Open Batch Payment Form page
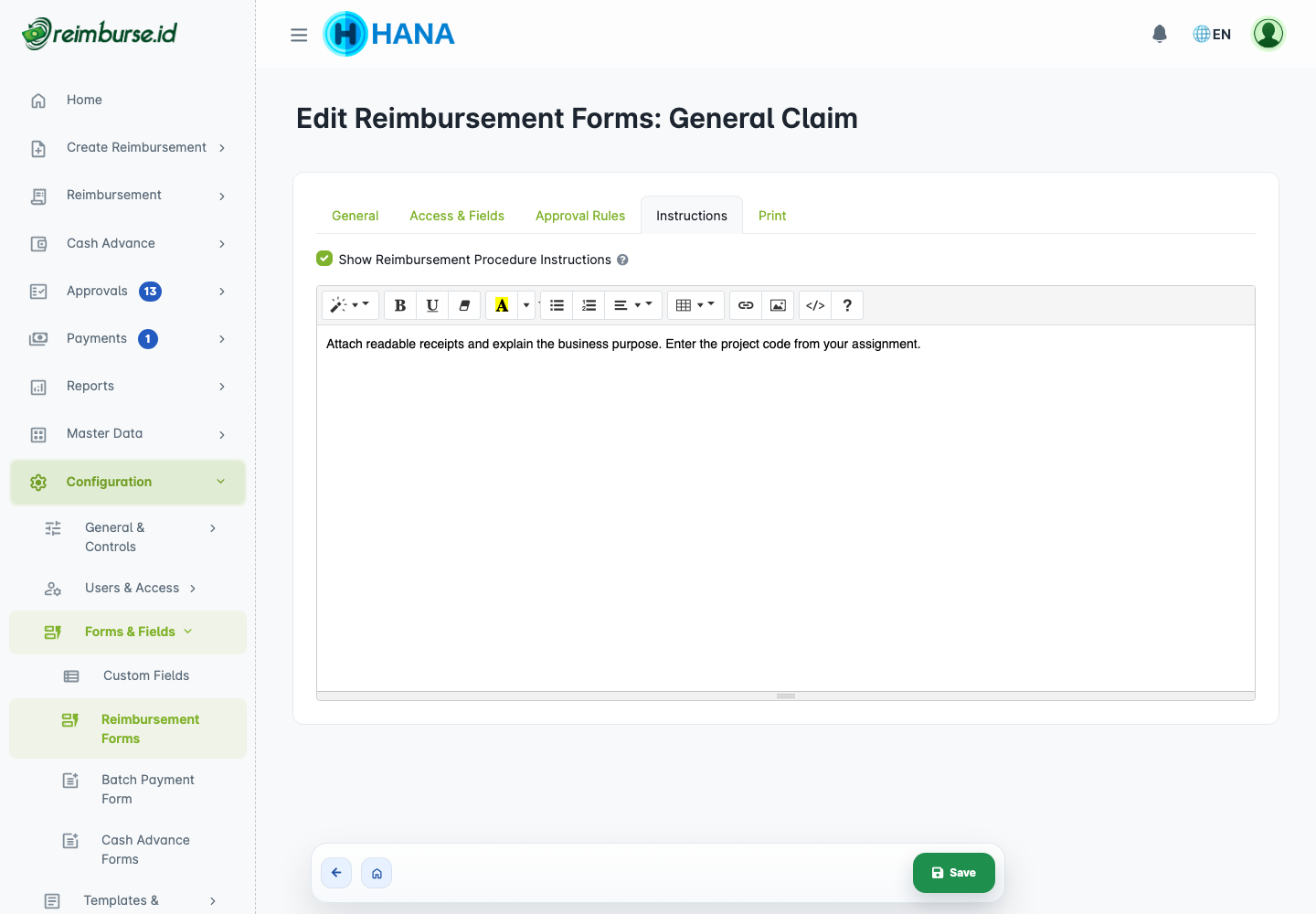1316x914 pixels. 128,789
